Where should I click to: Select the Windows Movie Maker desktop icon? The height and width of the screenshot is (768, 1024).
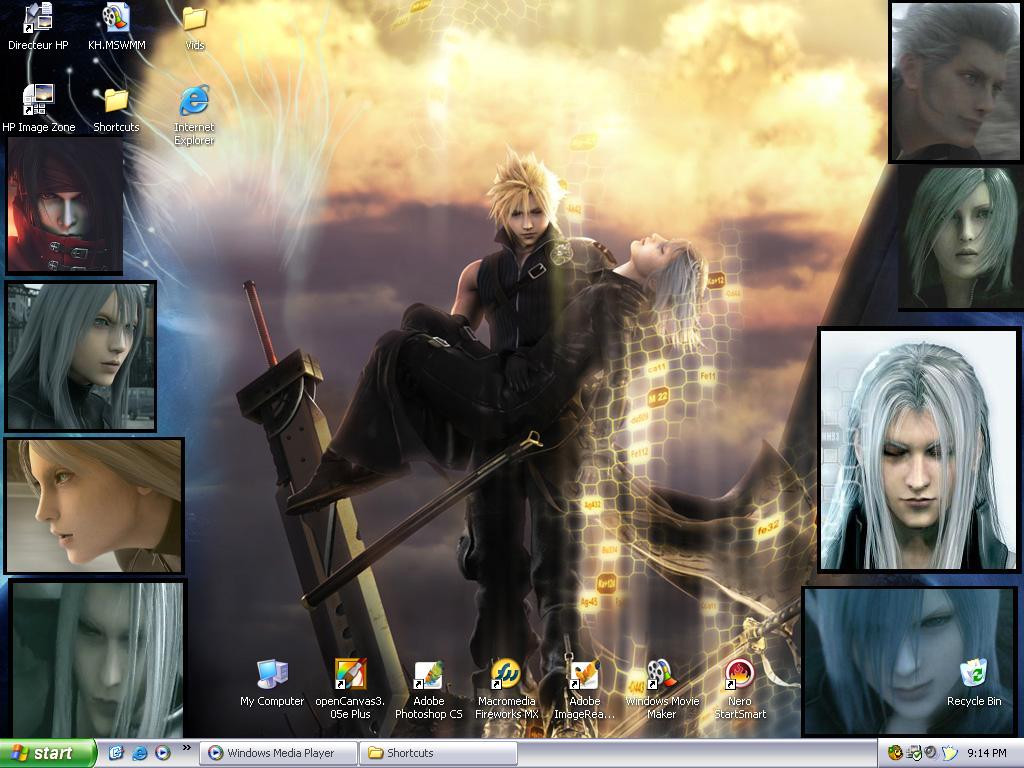(662, 689)
